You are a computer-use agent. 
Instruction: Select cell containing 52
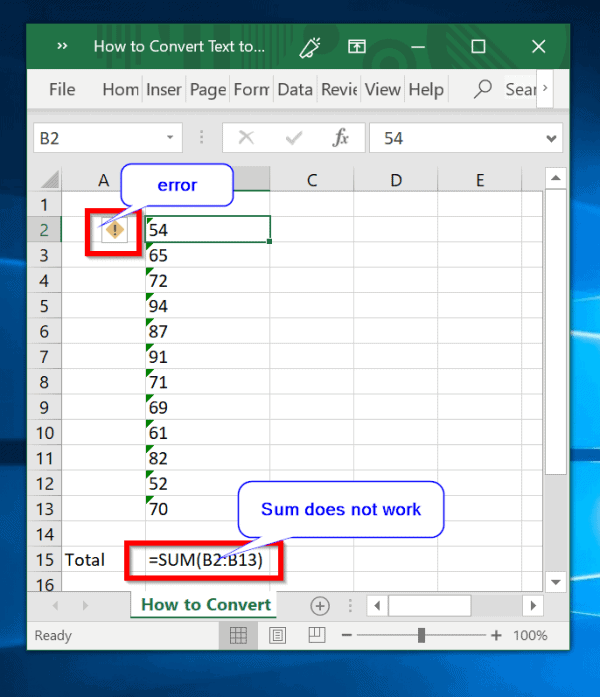[208, 483]
